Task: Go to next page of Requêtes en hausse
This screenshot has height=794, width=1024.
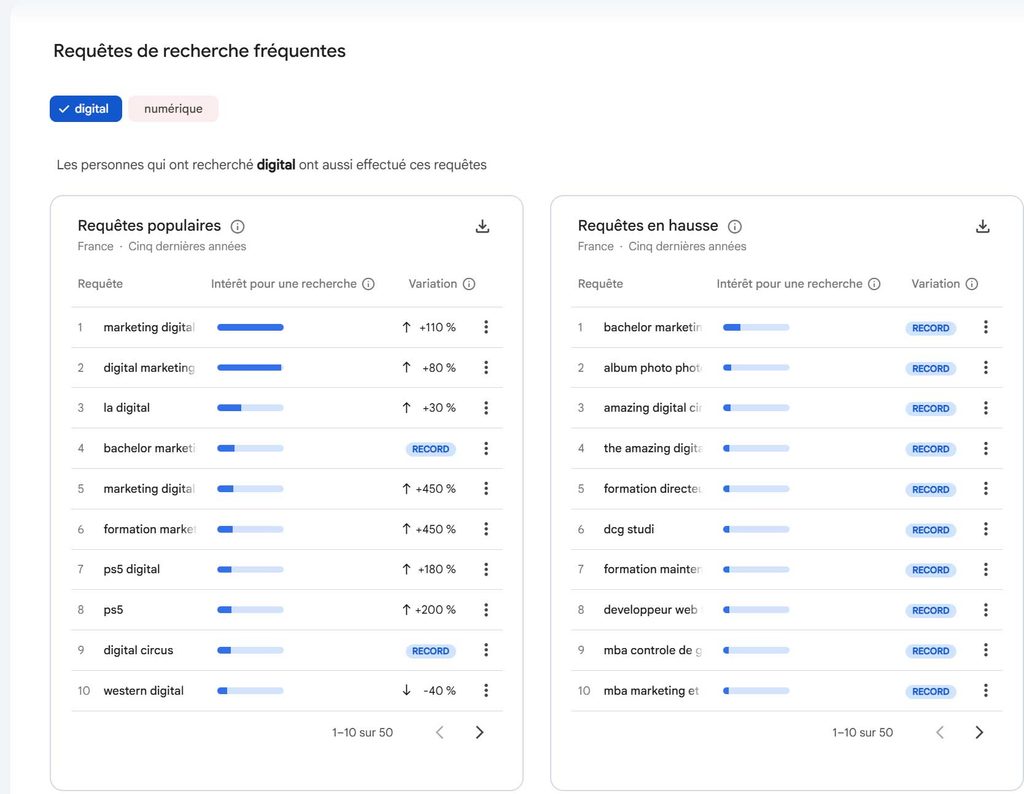Action: 979,733
